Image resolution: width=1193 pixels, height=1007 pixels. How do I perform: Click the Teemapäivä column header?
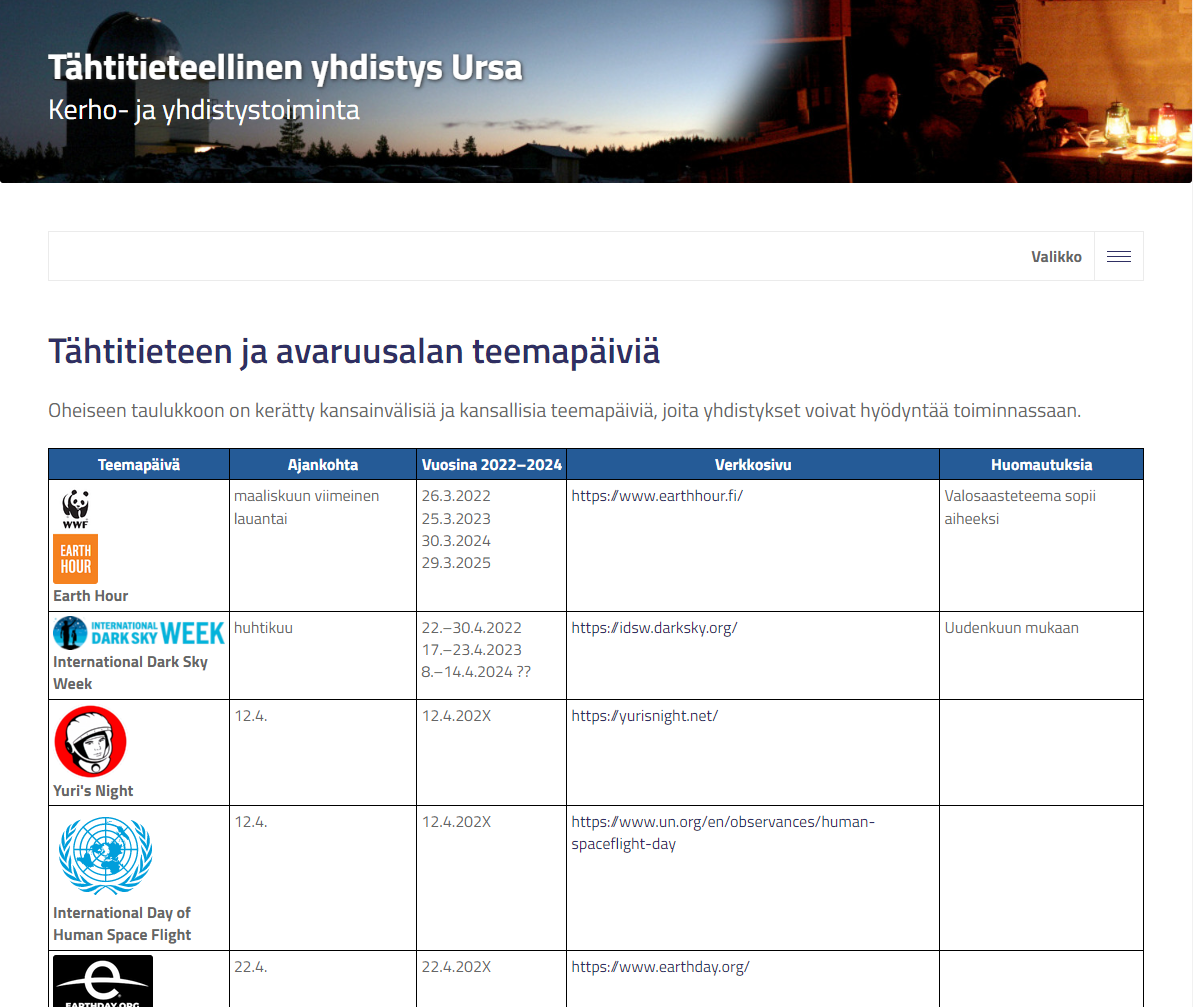click(139, 465)
